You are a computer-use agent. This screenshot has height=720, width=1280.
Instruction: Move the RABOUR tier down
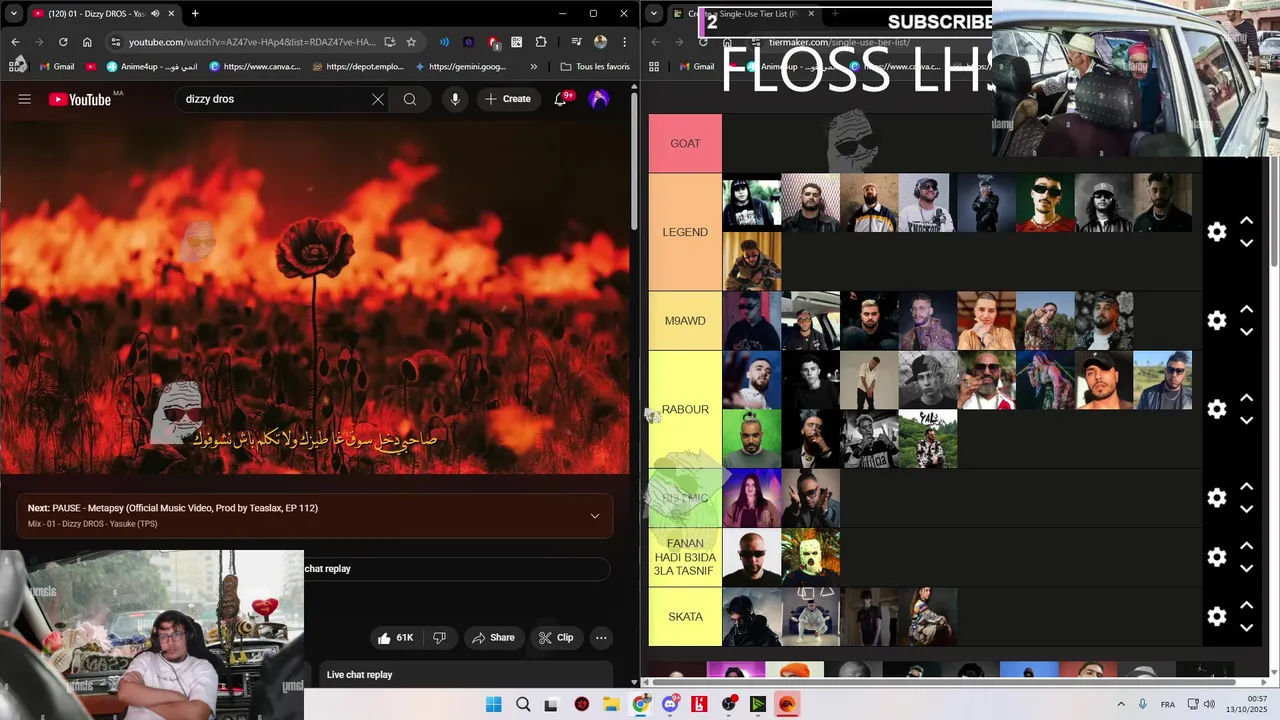click(1247, 420)
